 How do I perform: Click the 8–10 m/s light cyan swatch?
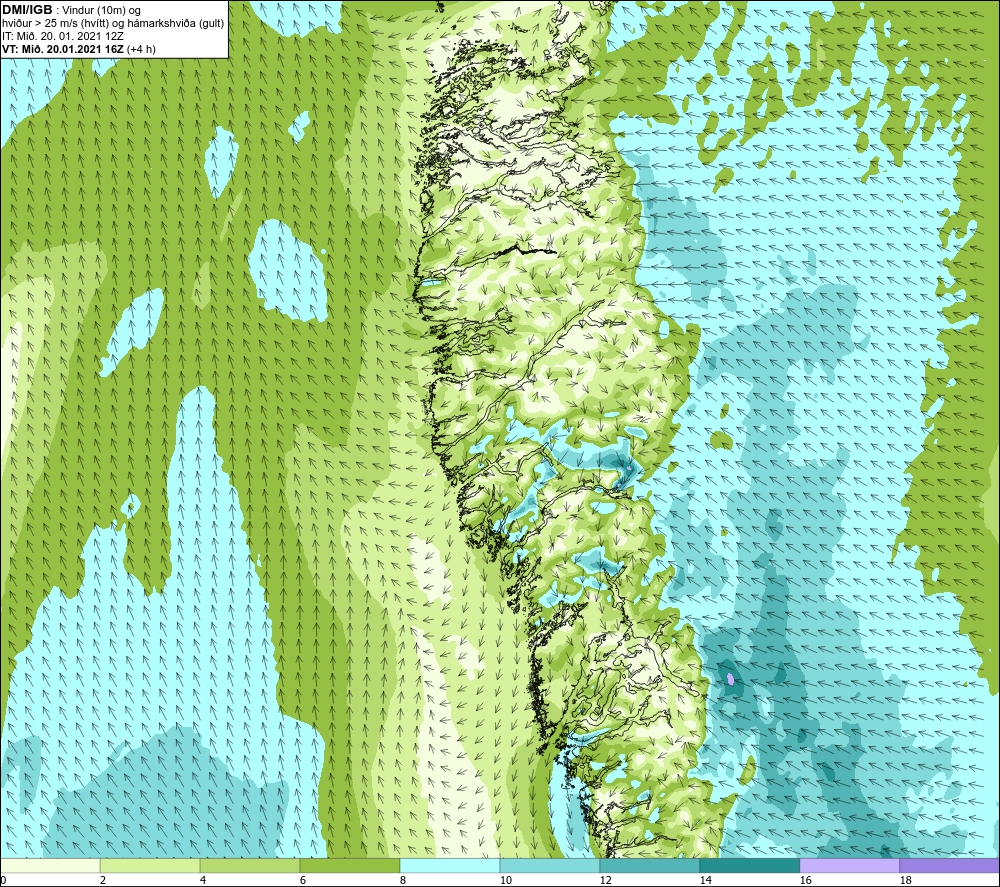tap(450, 865)
